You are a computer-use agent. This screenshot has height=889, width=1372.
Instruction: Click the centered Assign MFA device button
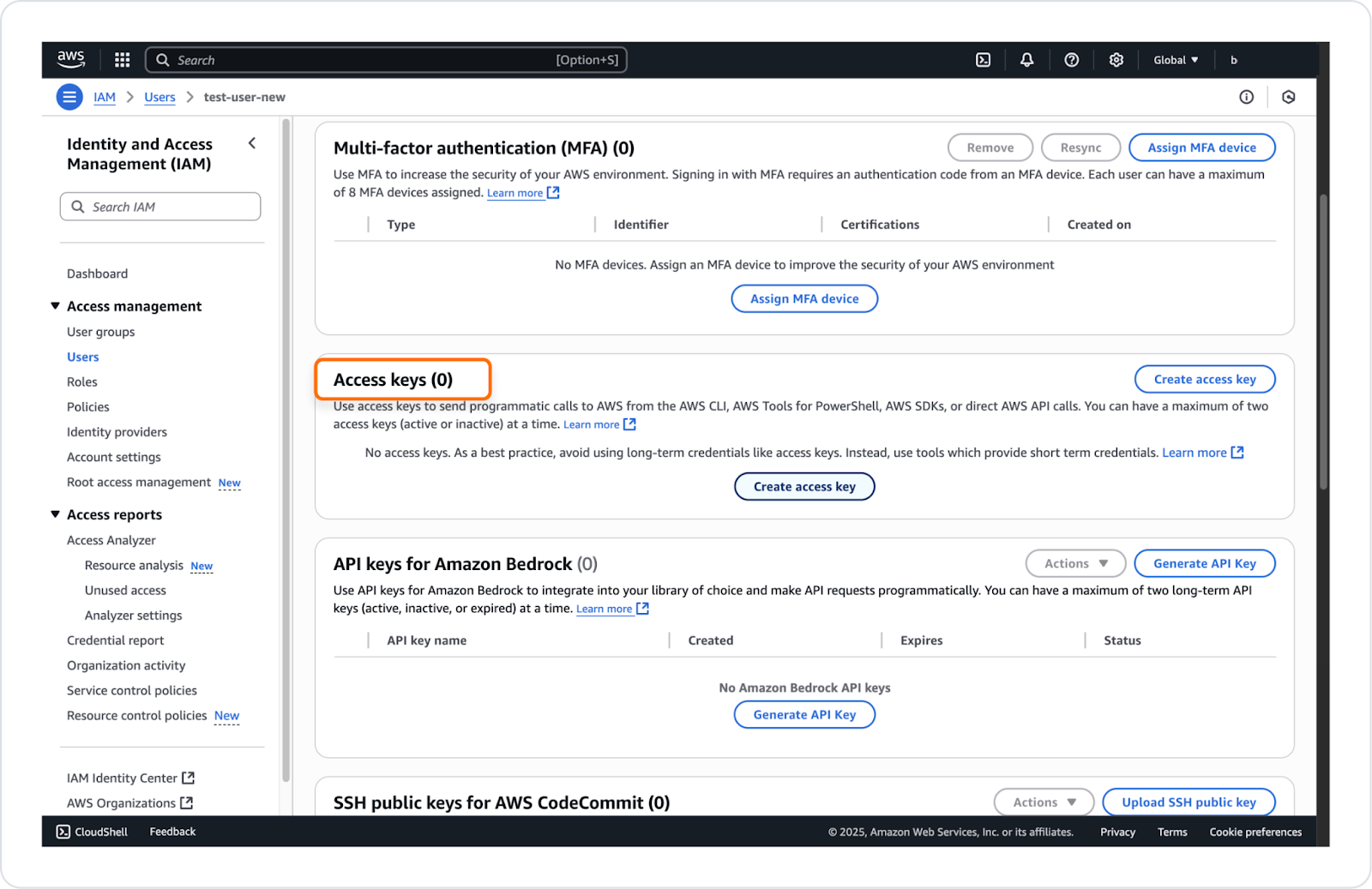click(x=804, y=298)
